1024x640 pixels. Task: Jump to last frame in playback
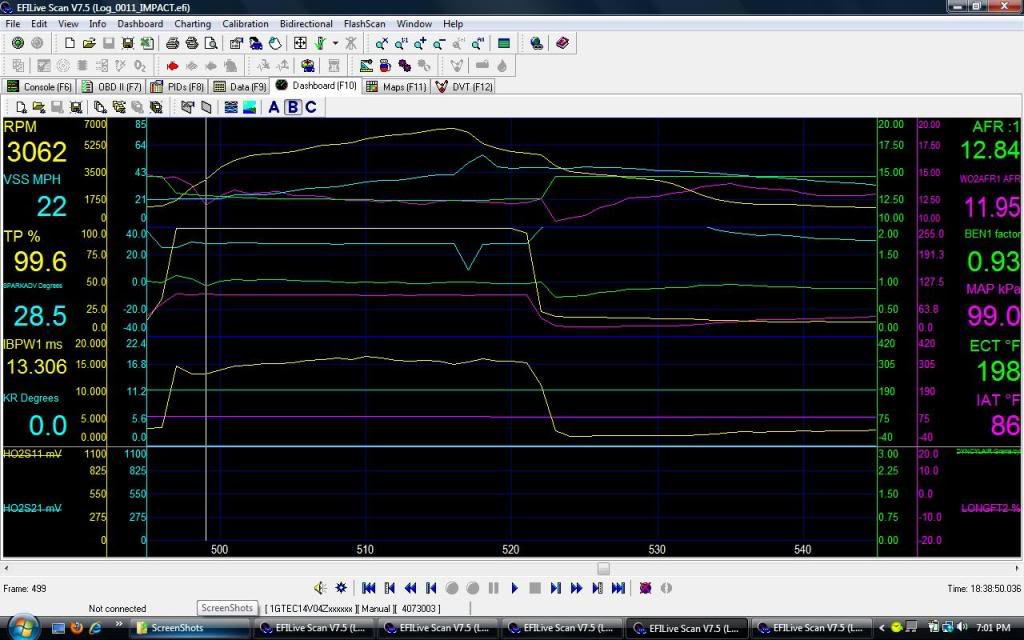point(618,588)
